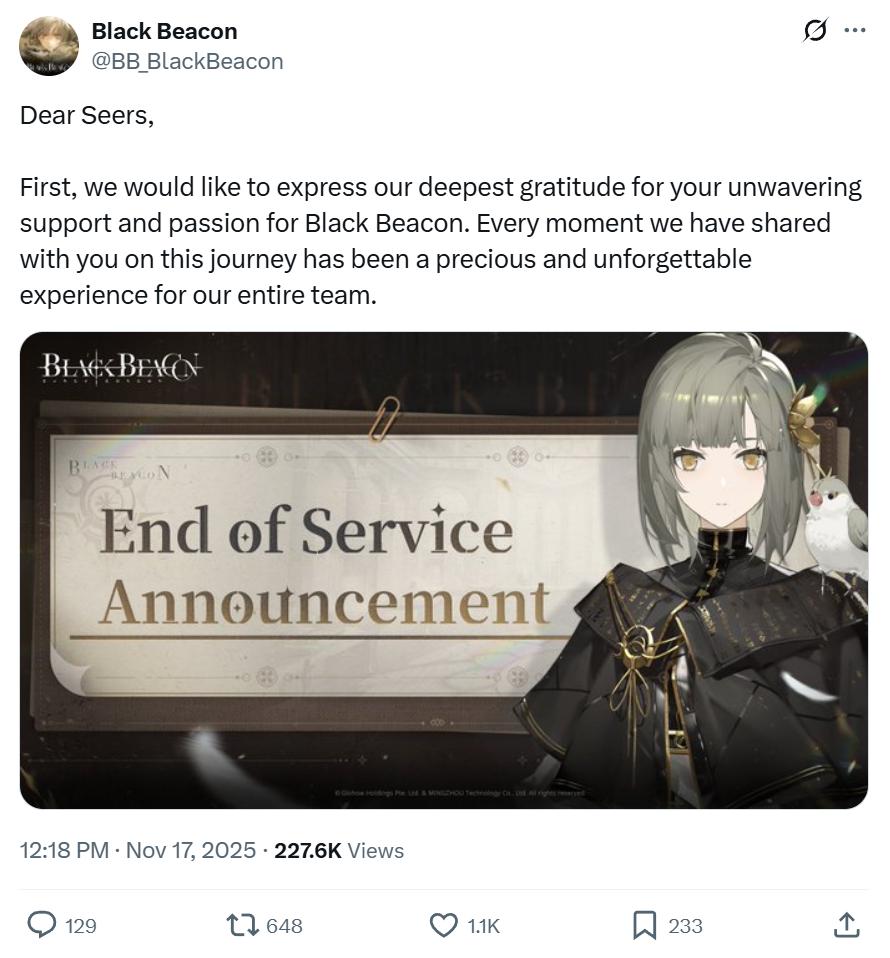Like the post with heart icon

(443, 925)
